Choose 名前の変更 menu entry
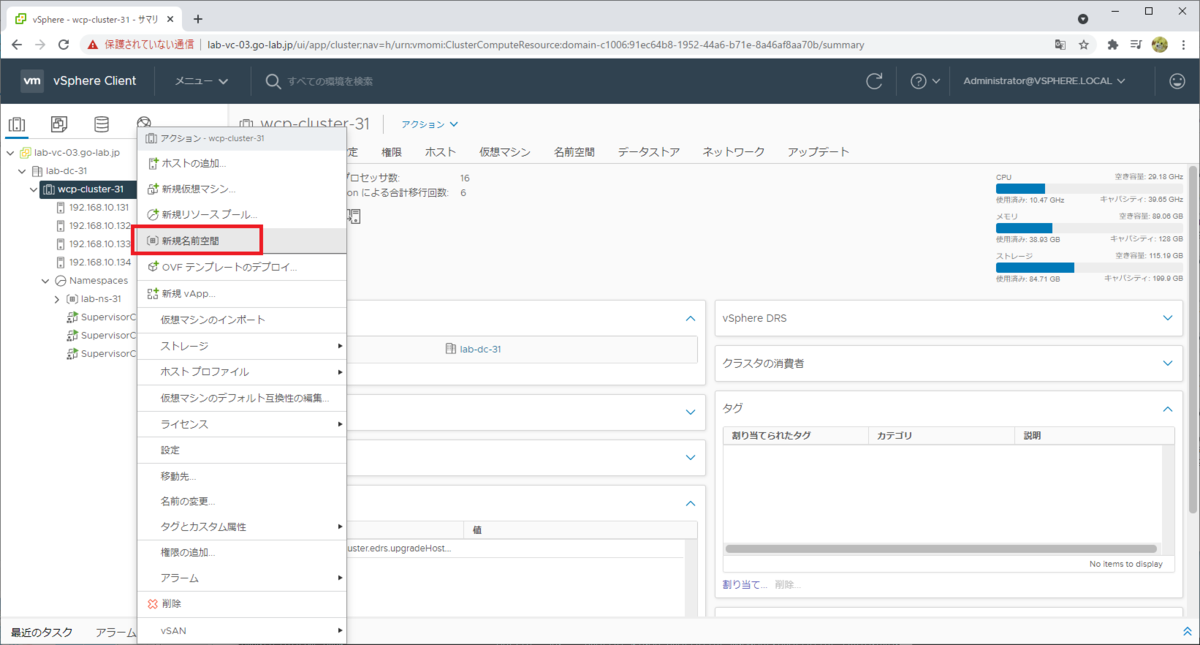 (241, 501)
